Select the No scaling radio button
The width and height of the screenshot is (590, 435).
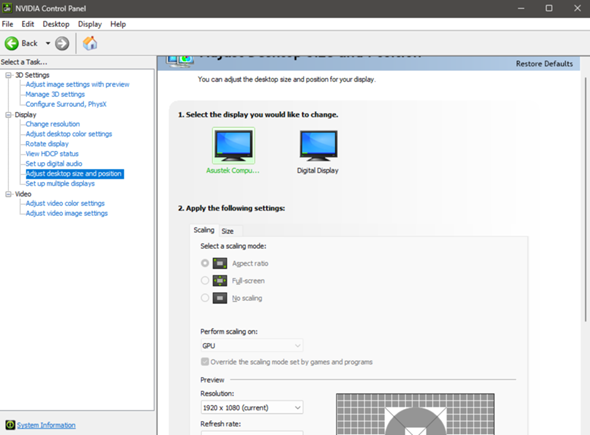(x=205, y=298)
